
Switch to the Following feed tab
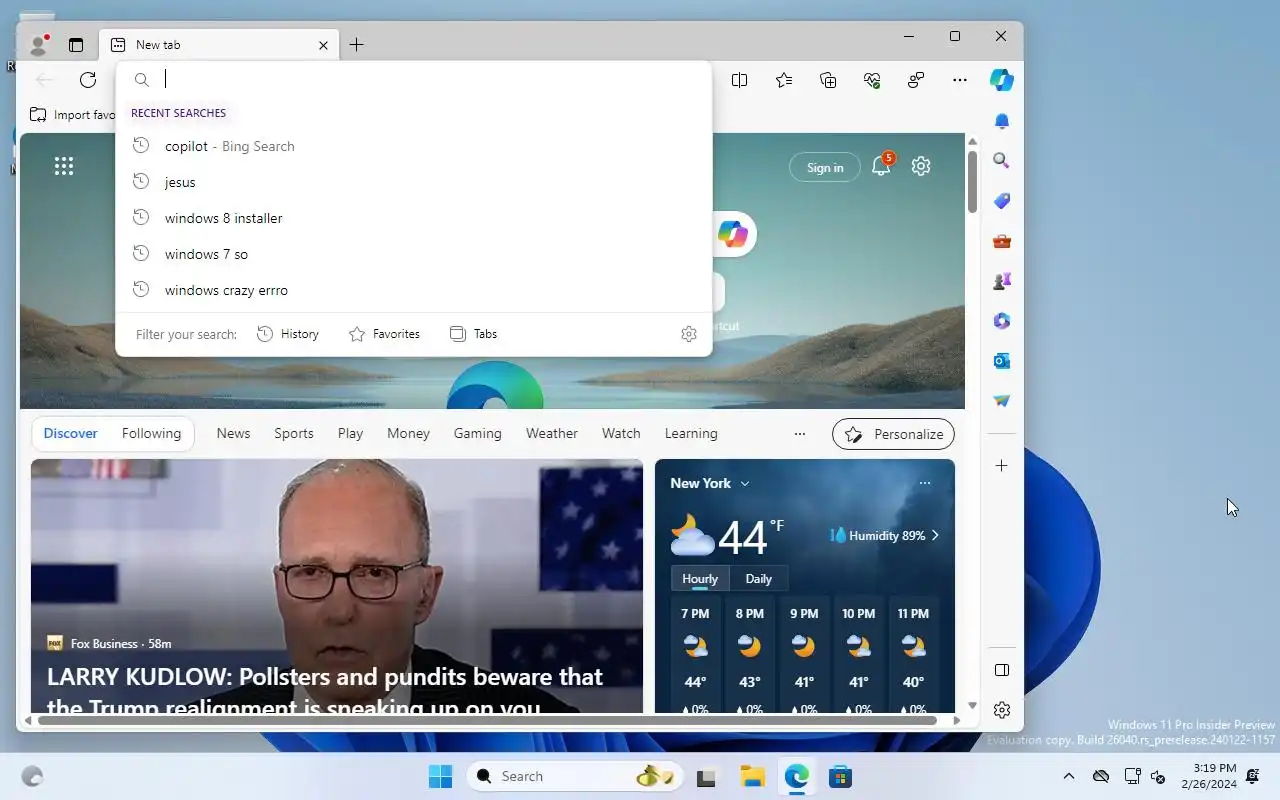151,434
